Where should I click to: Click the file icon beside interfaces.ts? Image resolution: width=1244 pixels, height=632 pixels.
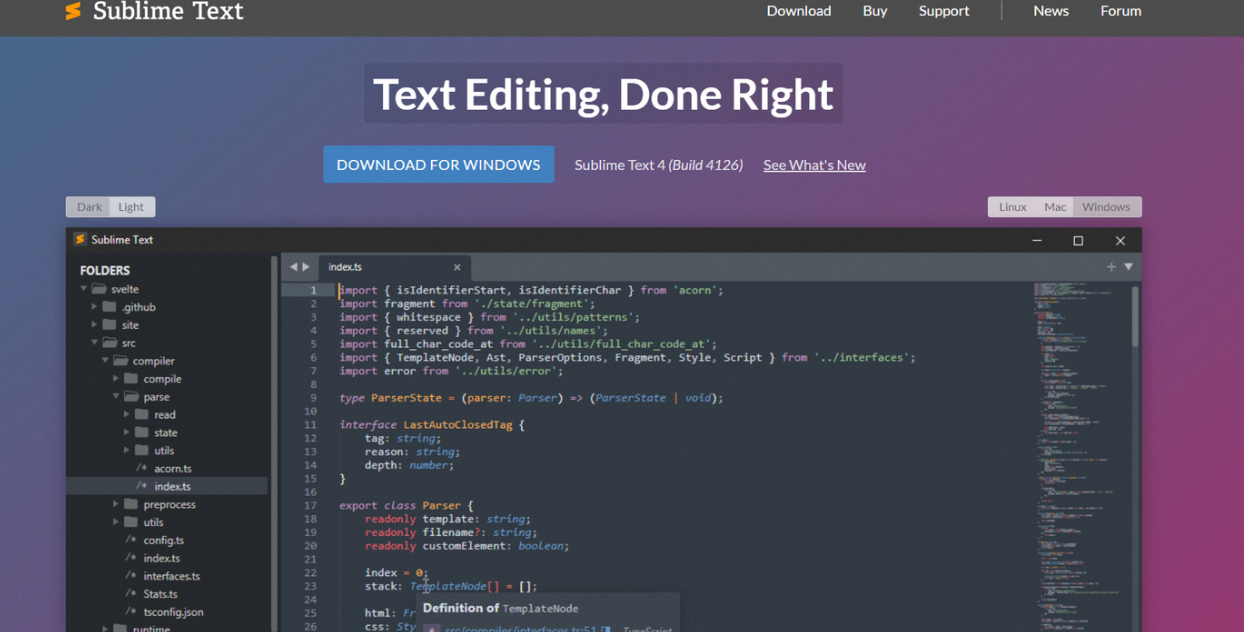[x=131, y=576]
